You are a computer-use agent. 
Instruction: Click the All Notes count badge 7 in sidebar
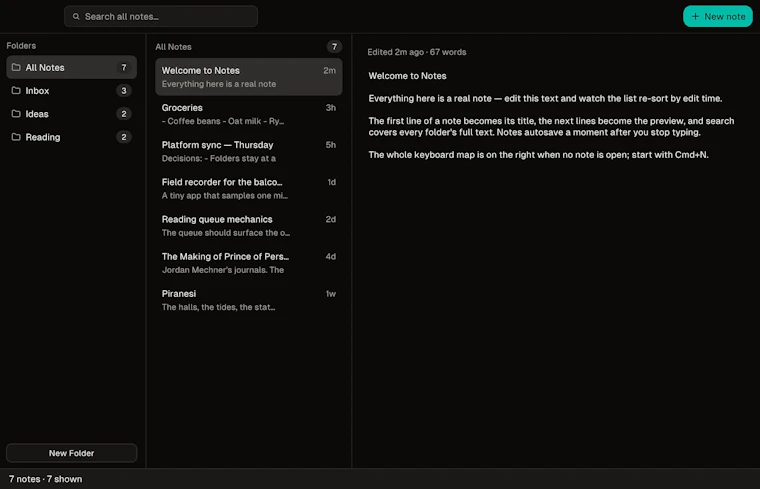pyautogui.click(x=124, y=67)
